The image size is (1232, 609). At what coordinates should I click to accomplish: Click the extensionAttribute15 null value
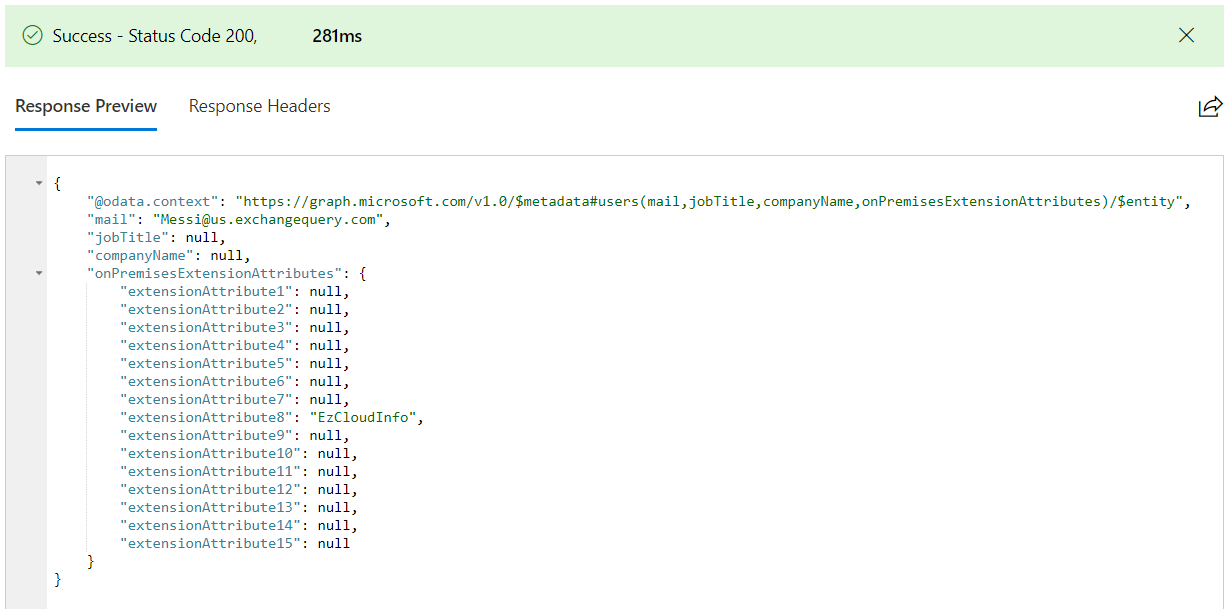point(333,543)
